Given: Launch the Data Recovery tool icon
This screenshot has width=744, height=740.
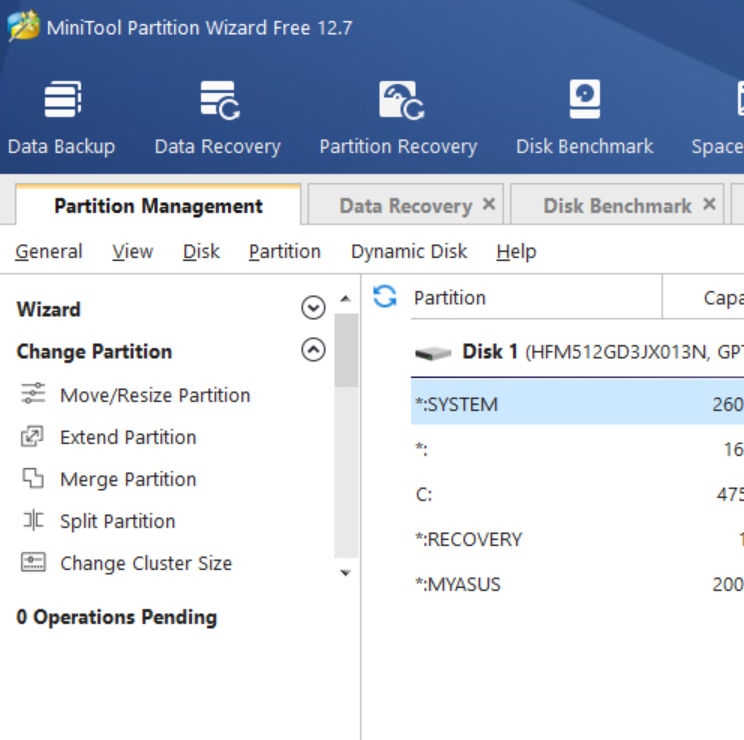Looking at the screenshot, I should (220, 100).
